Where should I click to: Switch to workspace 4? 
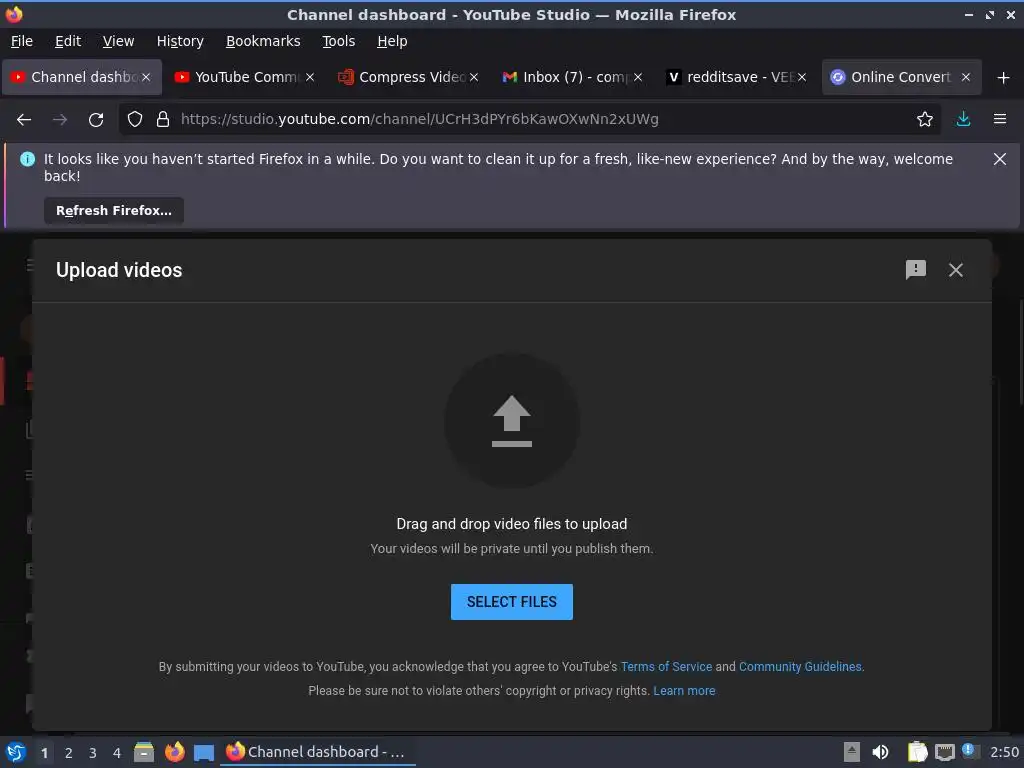click(117, 753)
